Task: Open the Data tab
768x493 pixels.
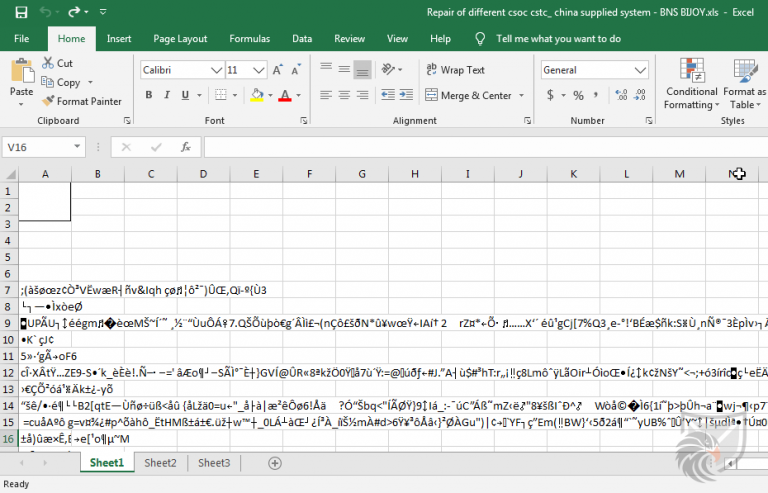Action: [302, 39]
